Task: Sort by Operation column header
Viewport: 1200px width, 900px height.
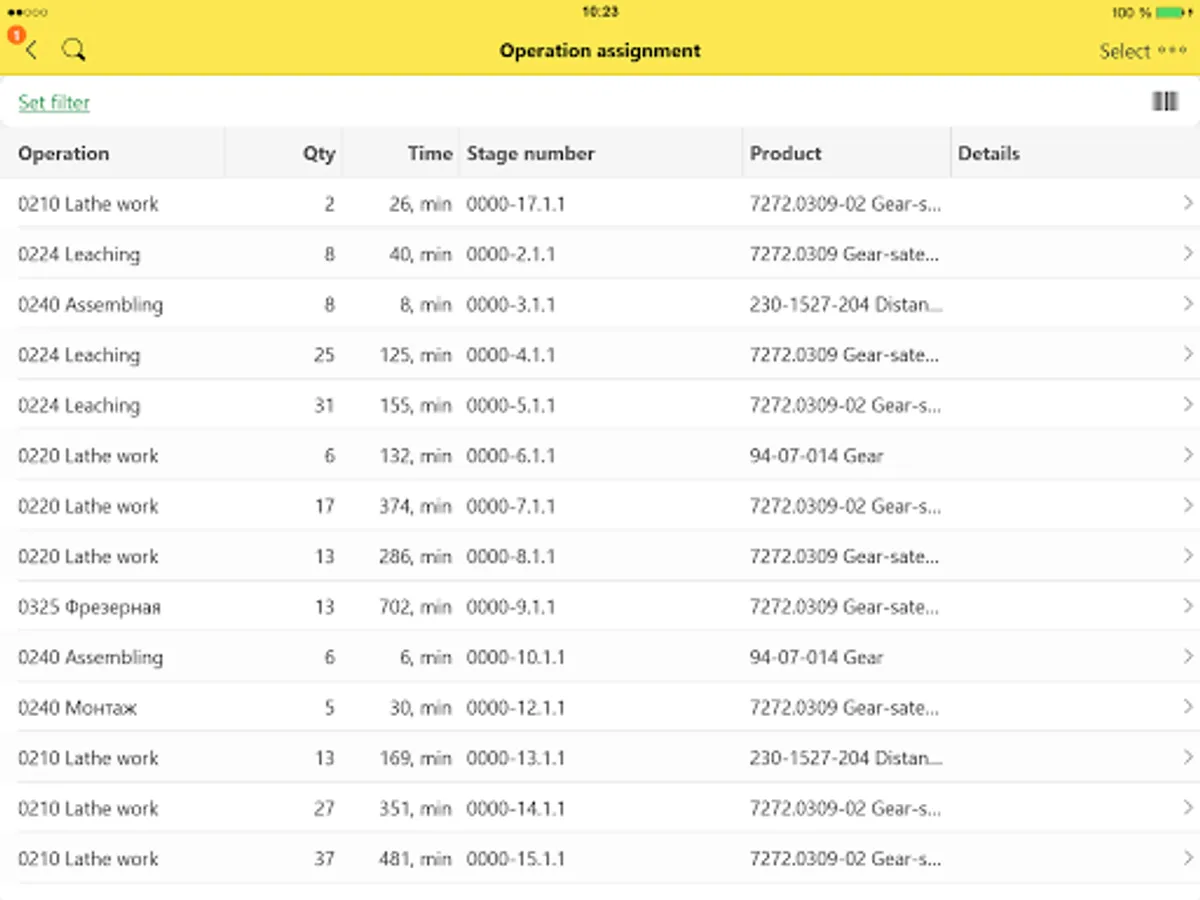Action: coord(64,154)
